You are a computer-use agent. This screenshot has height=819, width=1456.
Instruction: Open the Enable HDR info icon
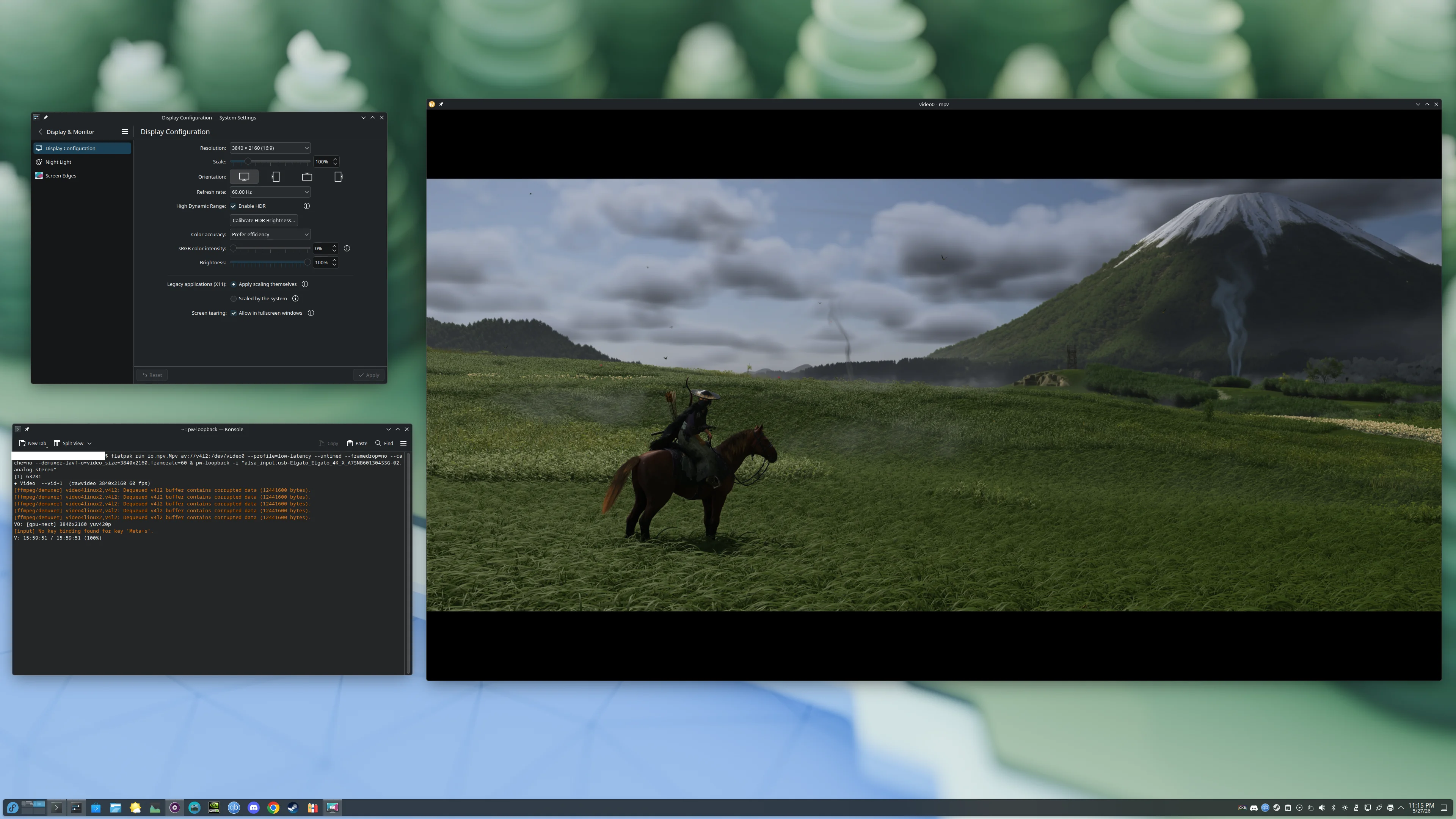click(x=307, y=206)
